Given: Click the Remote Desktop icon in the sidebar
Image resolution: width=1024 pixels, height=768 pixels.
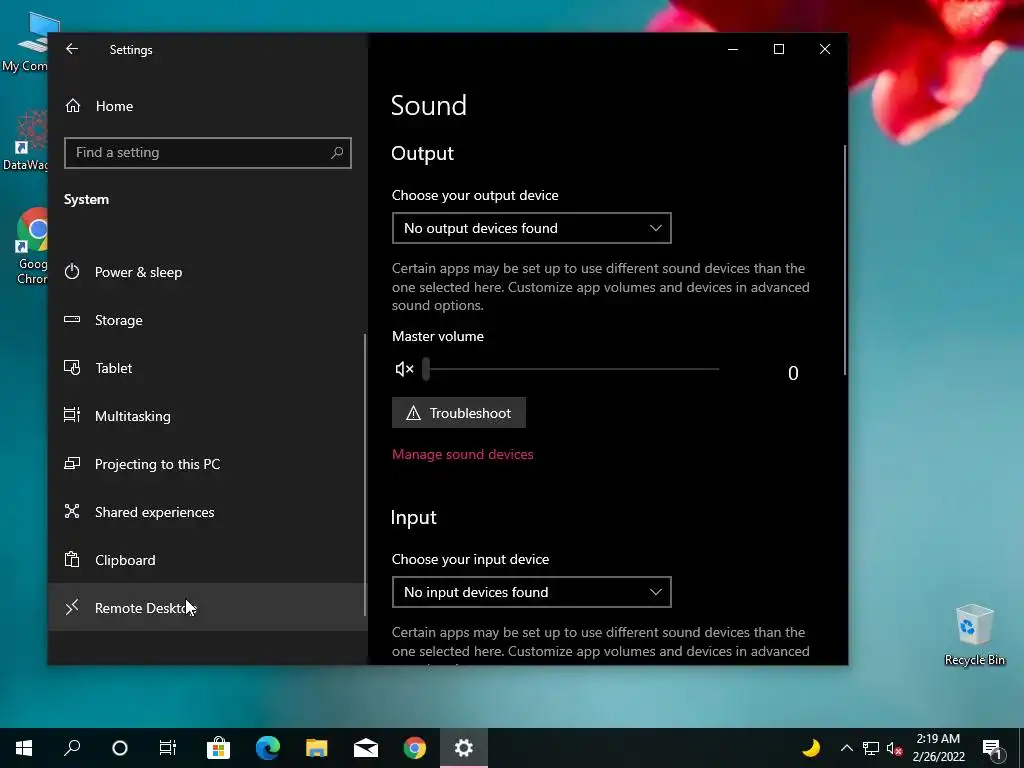Looking at the screenshot, I should click(x=72, y=607).
